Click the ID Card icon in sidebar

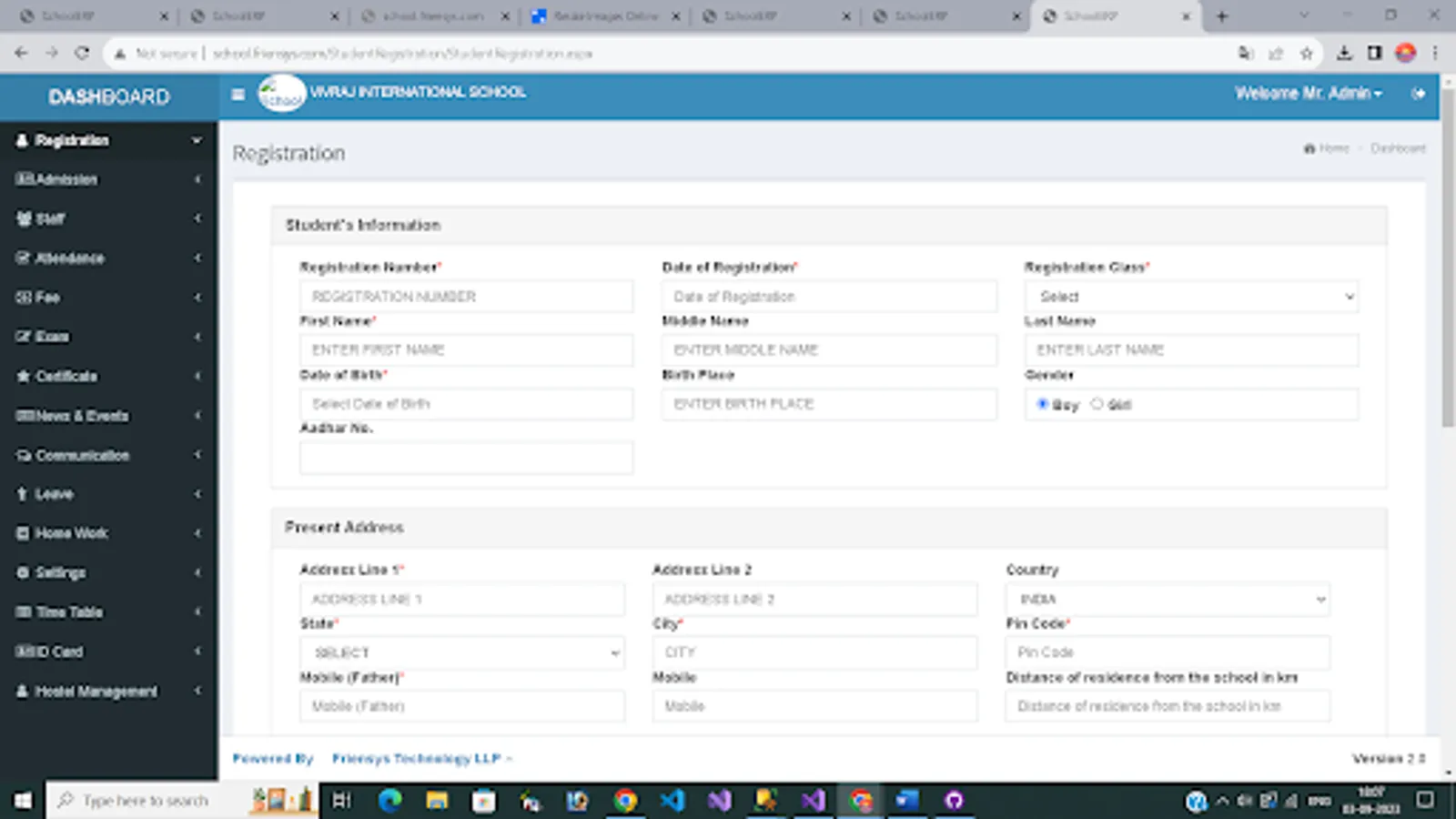click(x=25, y=652)
